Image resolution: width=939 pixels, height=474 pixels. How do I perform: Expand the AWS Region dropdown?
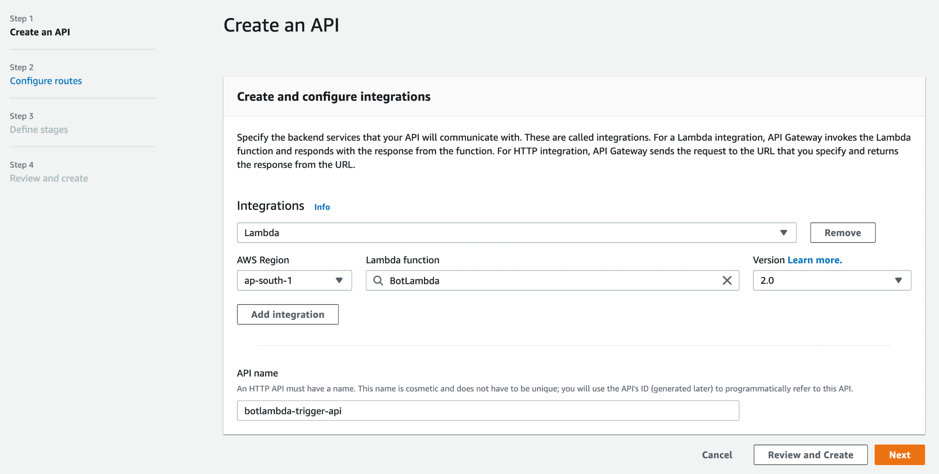293,281
